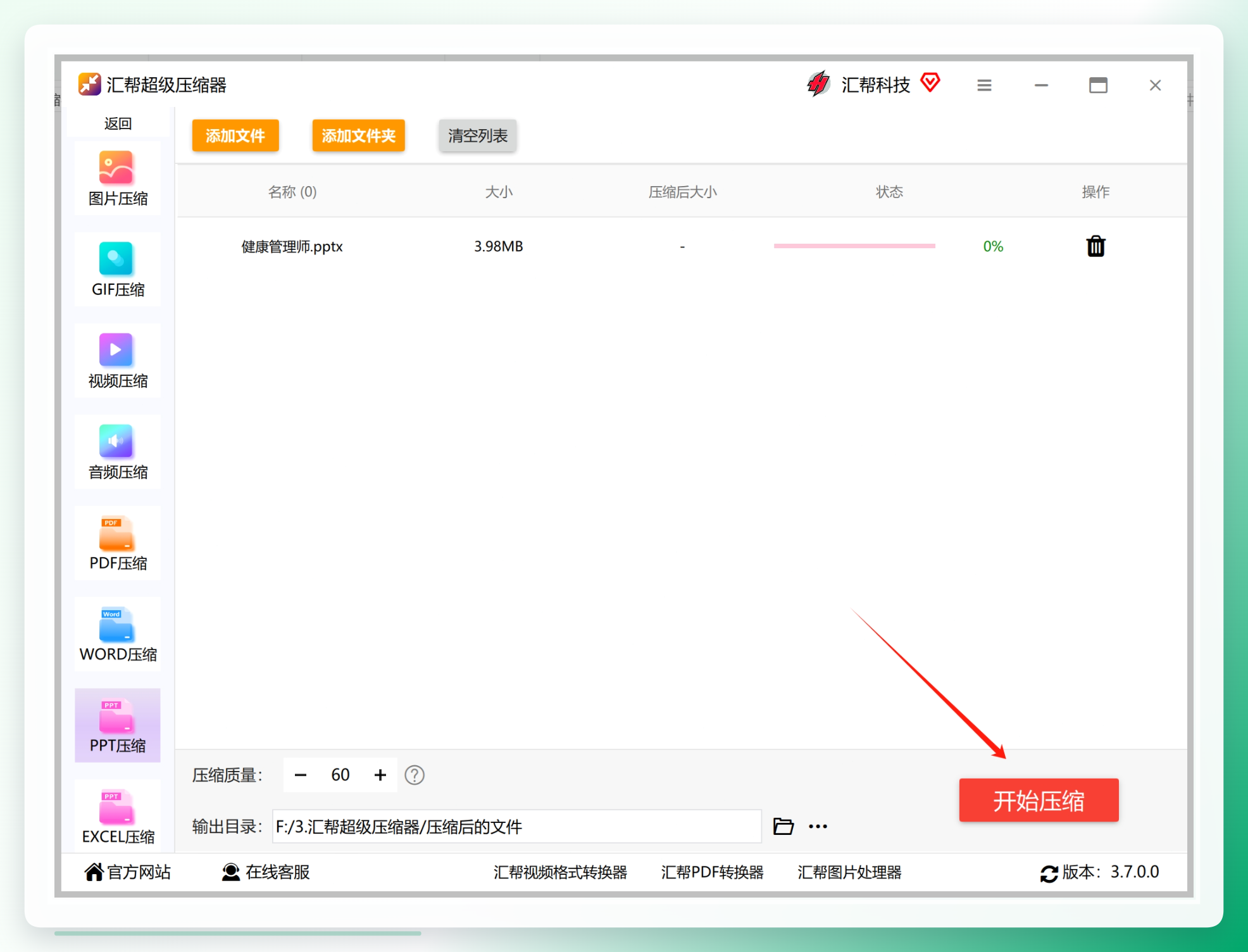This screenshot has height=952, width=1248.
Task: Click the 添加文件 button
Action: (235, 135)
